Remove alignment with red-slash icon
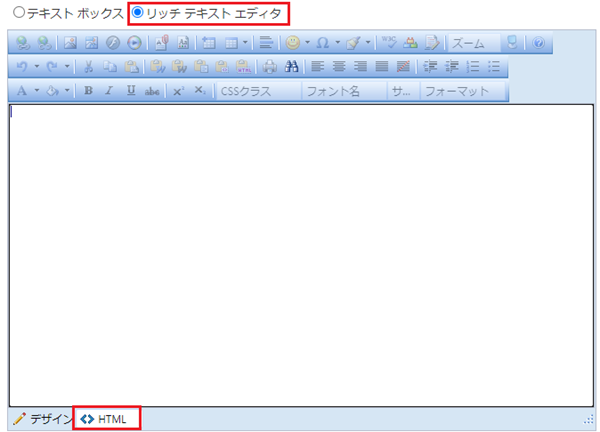The image size is (600, 432). [x=403, y=67]
